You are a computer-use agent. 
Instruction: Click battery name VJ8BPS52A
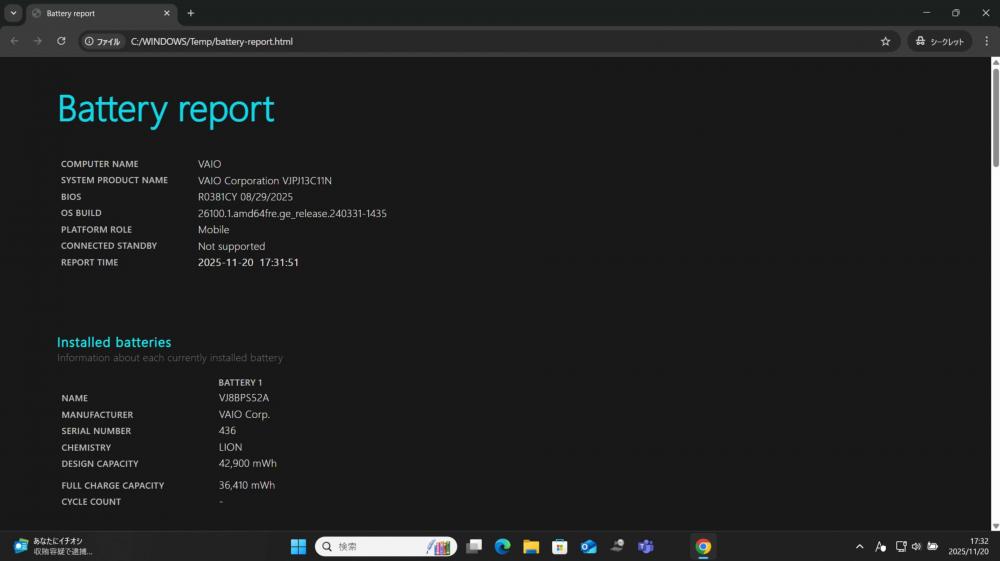[x=244, y=398]
